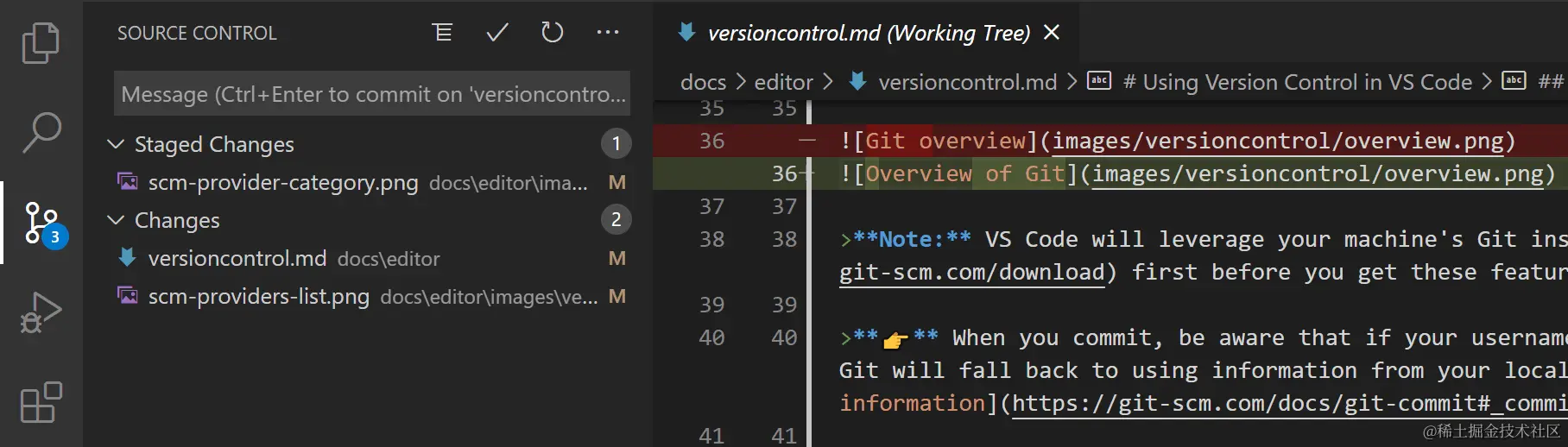This screenshot has width=1568, height=447.
Task: Click the images/versioncontrol/overview.png link in removed line
Action: pos(1278,141)
